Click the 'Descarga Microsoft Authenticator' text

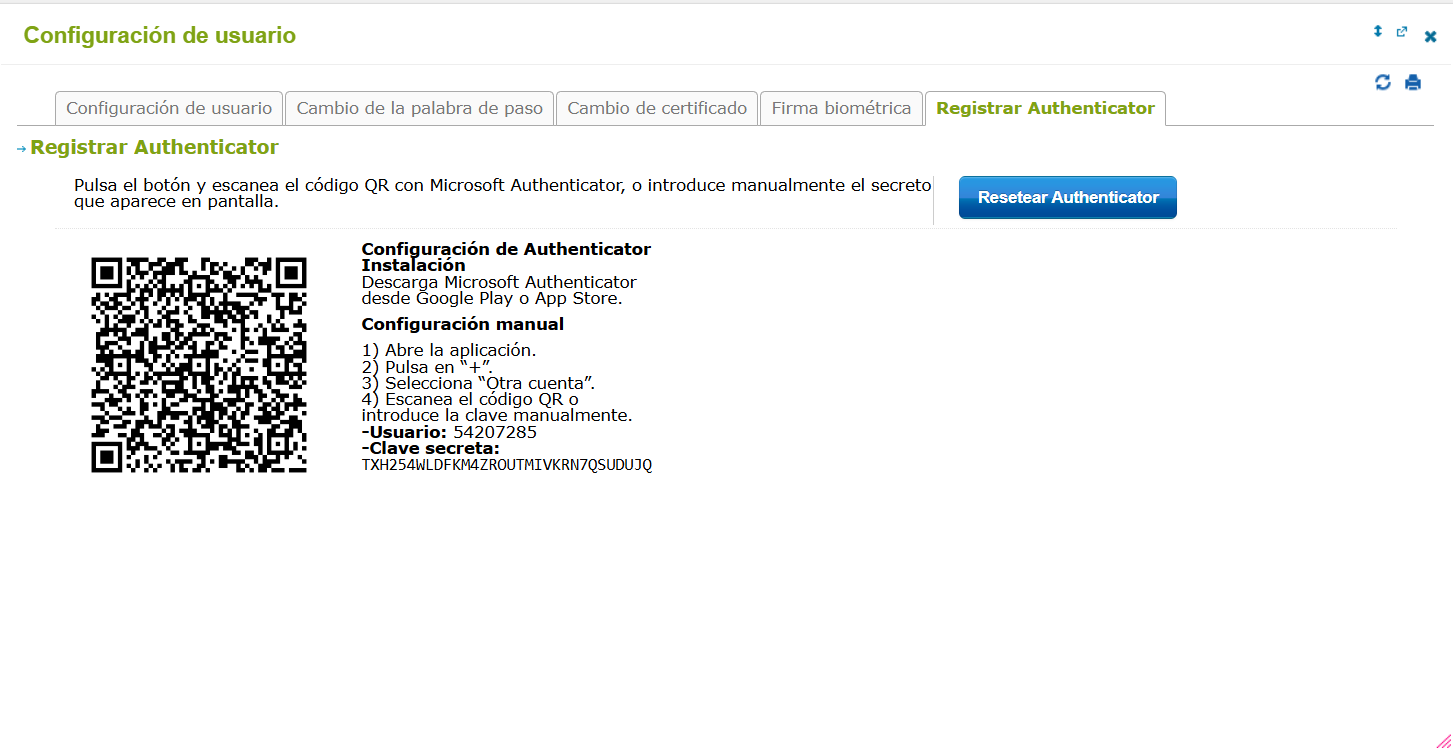point(499,282)
